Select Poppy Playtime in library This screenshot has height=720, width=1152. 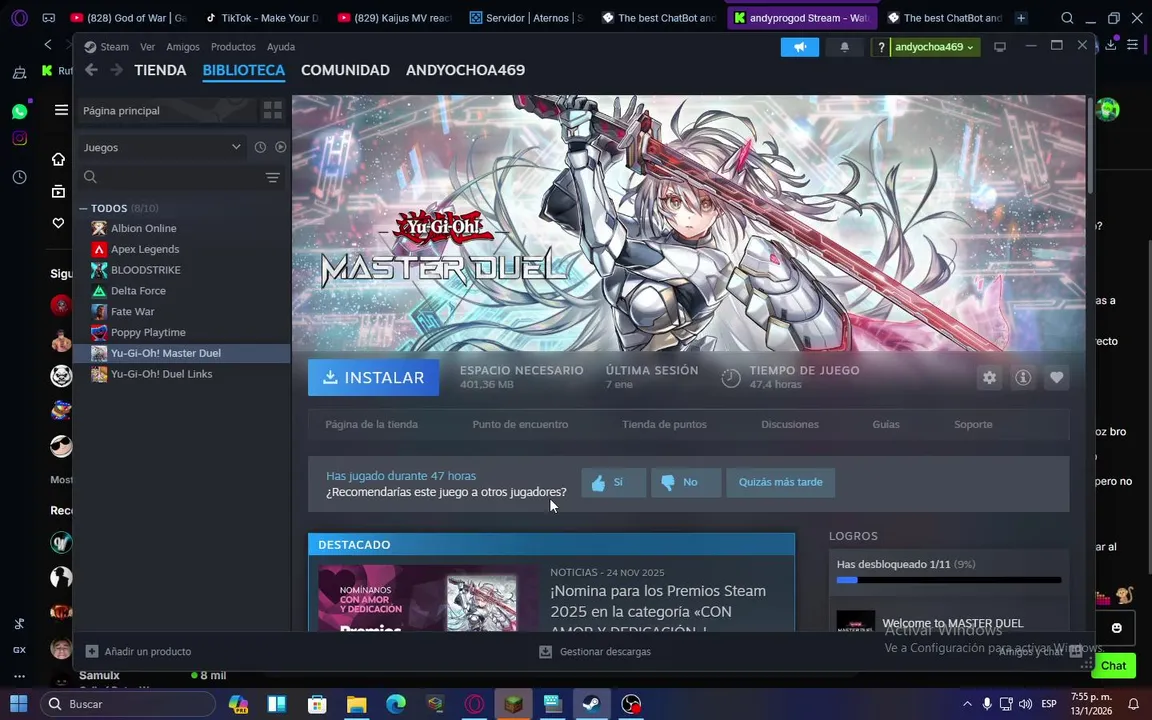point(148,332)
